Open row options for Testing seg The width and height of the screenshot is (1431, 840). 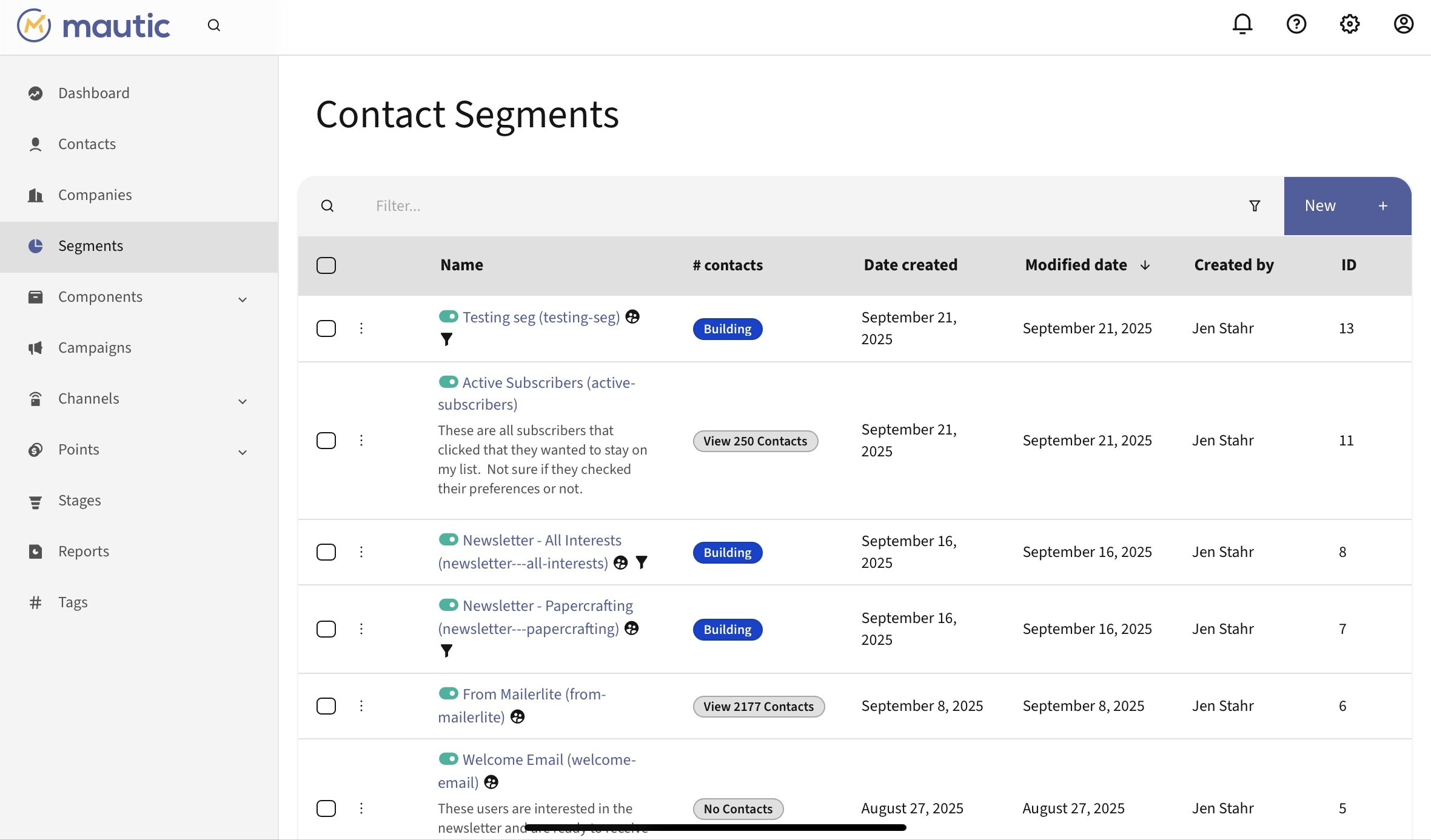361,328
